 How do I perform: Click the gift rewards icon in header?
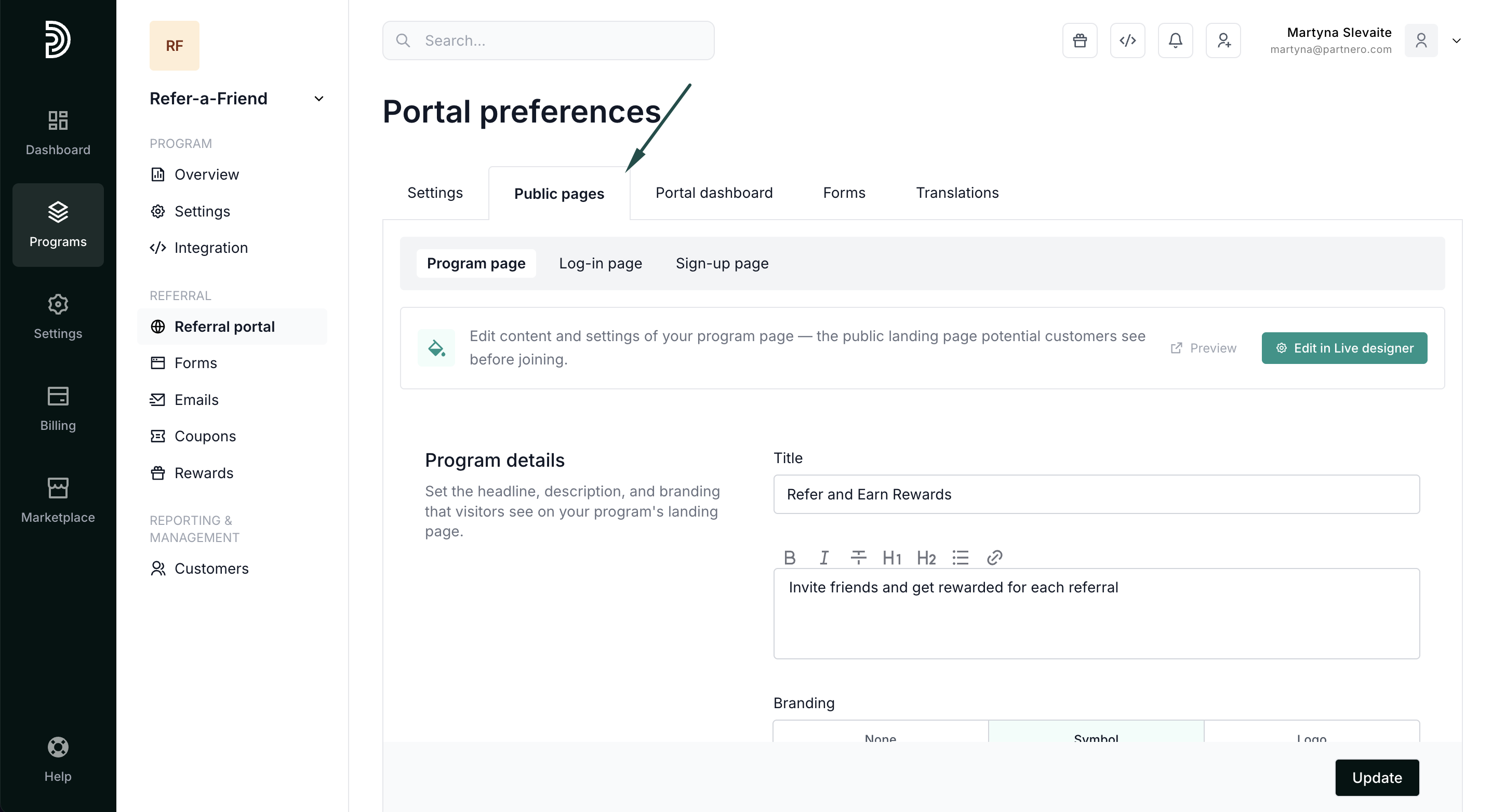[x=1080, y=40]
